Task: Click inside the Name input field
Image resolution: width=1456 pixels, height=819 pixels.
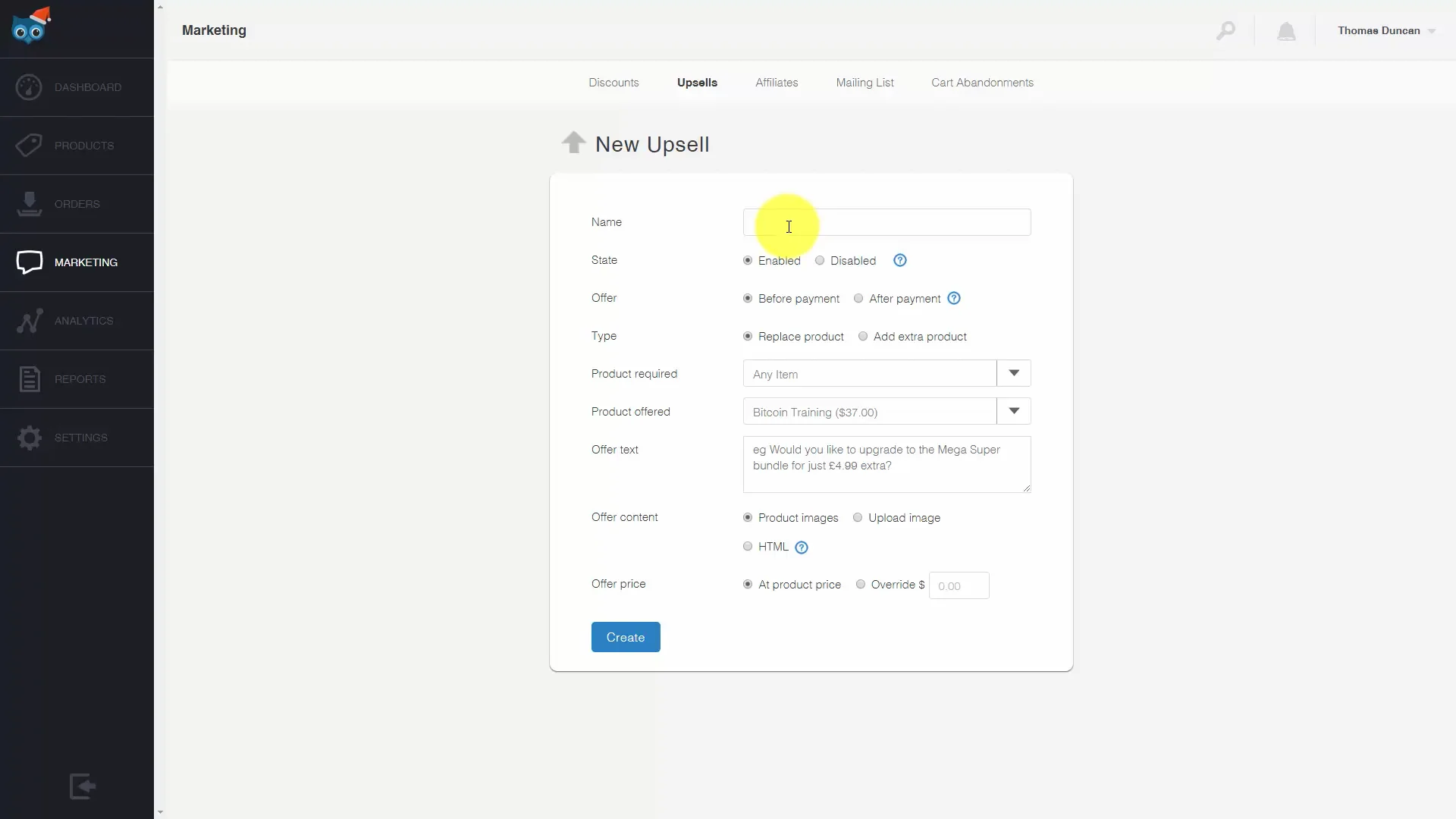Action: 887,221
